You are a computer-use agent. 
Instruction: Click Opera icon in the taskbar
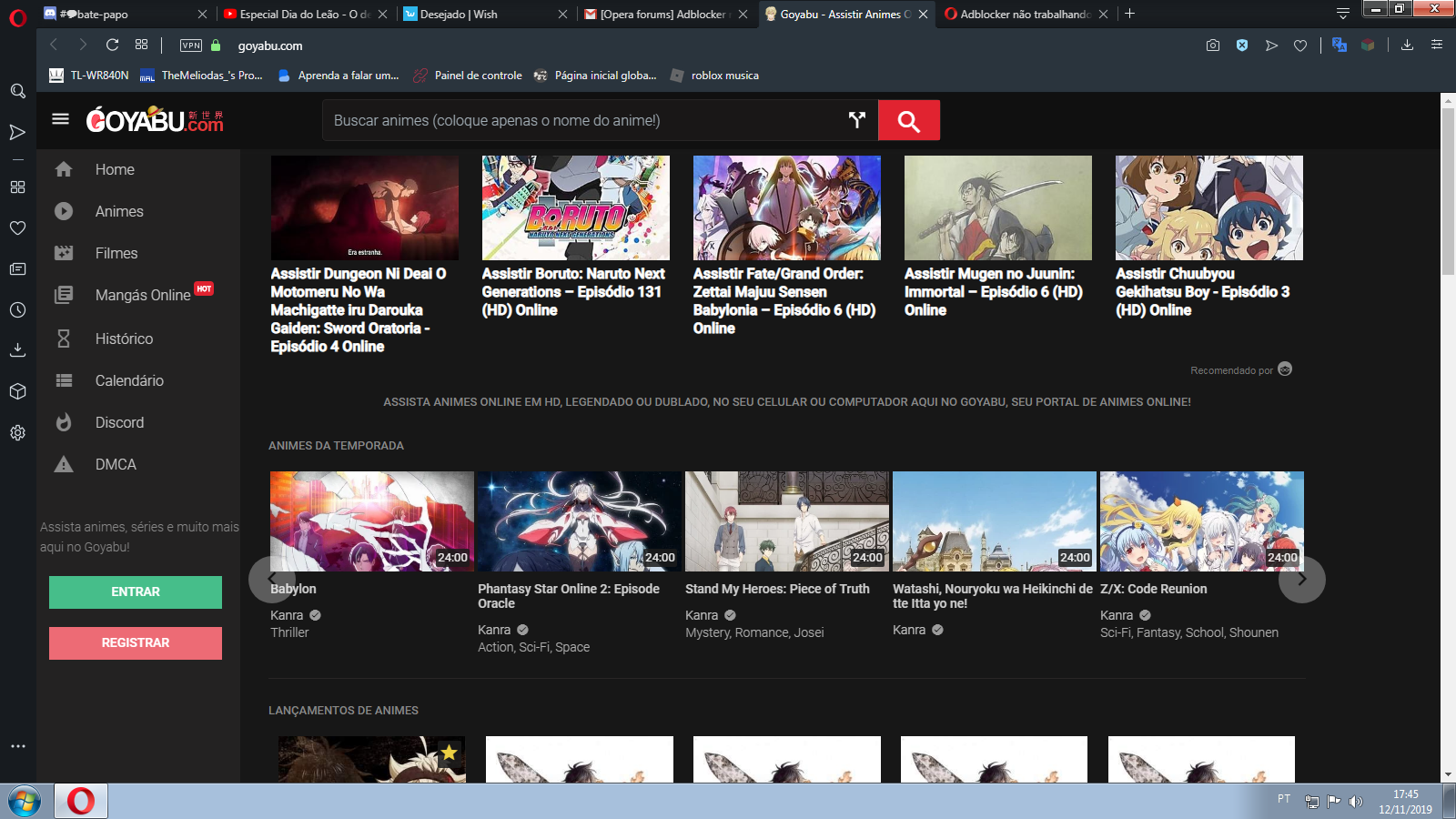(x=81, y=801)
